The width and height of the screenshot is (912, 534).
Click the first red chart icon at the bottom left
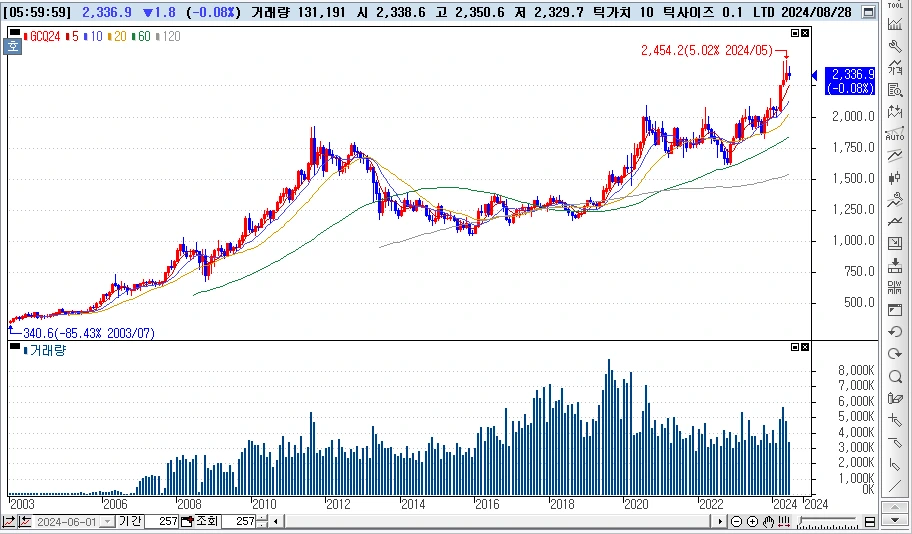click(9, 521)
